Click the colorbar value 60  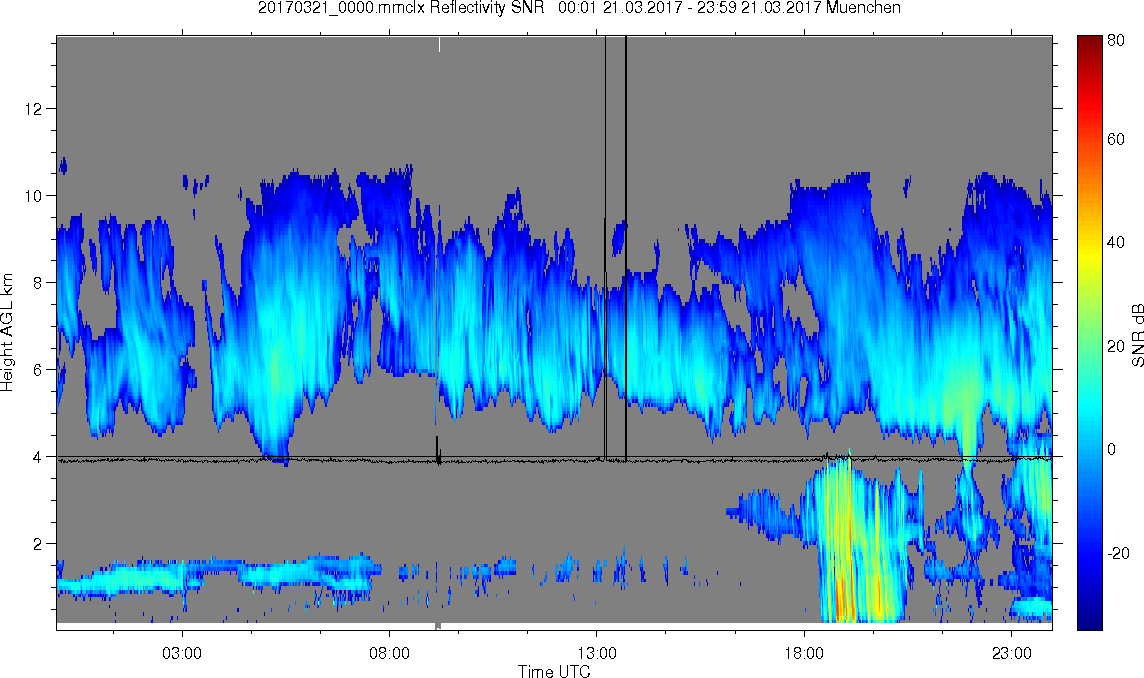[1116, 139]
